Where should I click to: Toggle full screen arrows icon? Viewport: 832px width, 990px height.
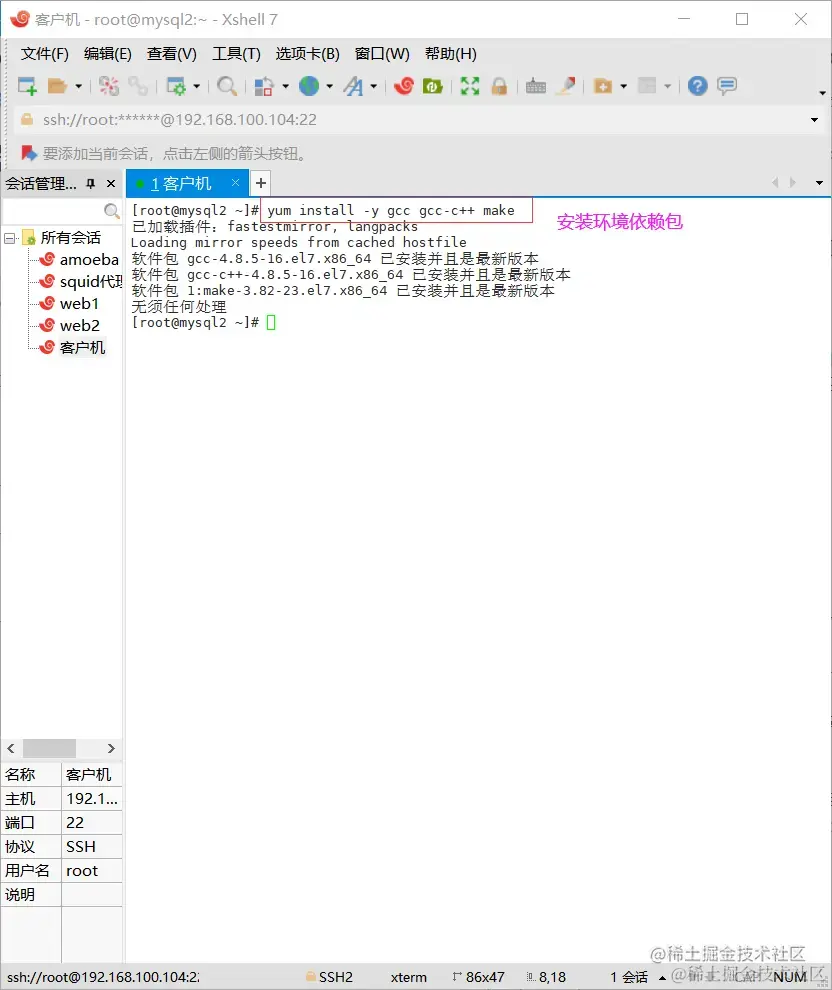point(470,86)
